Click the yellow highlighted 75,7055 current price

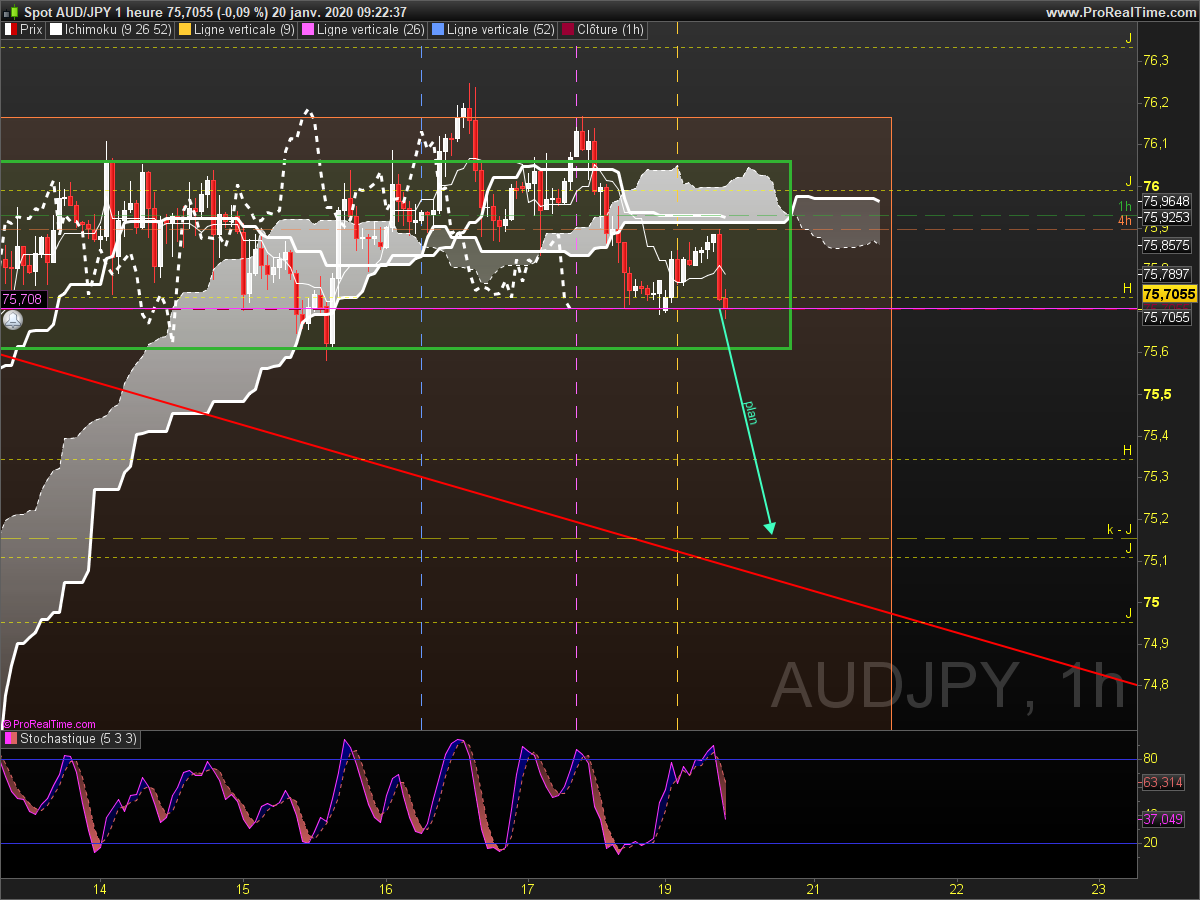(x=1169, y=294)
